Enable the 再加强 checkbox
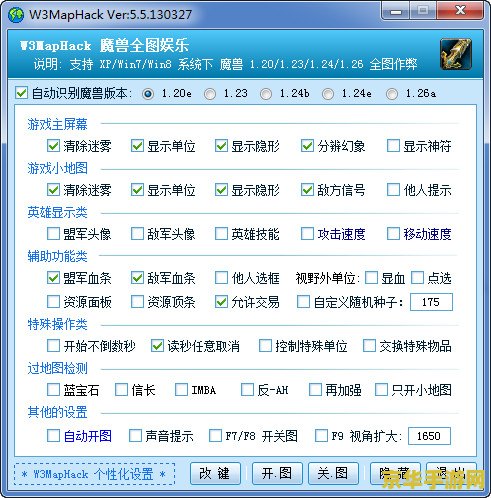The image size is (491, 498). 315,390
